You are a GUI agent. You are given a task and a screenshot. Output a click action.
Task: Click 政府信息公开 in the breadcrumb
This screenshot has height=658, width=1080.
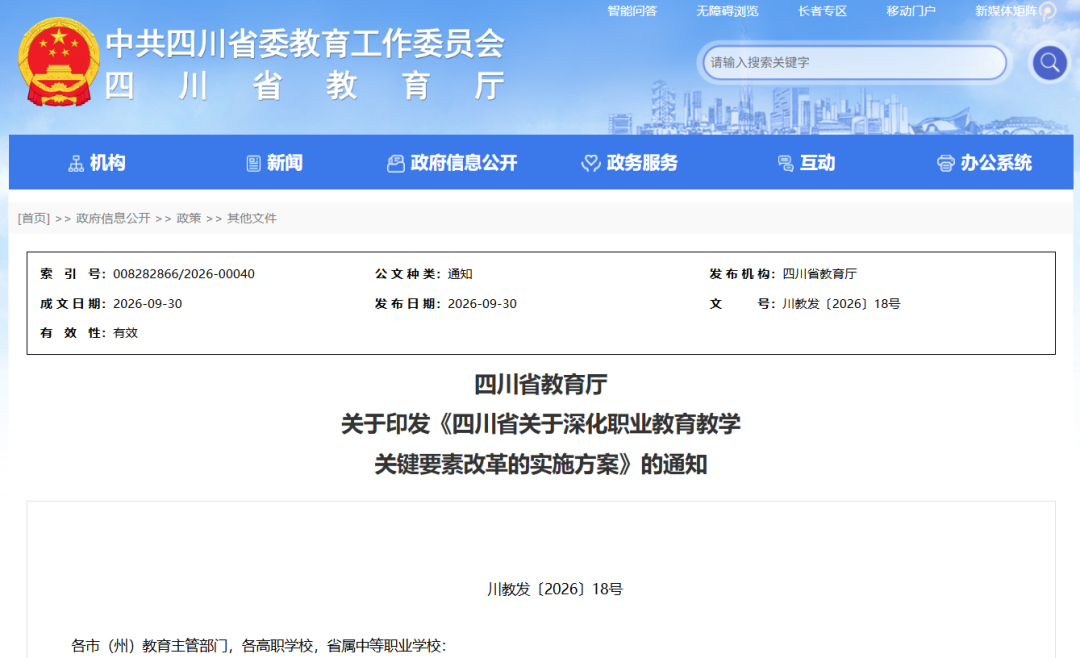click(113, 218)
